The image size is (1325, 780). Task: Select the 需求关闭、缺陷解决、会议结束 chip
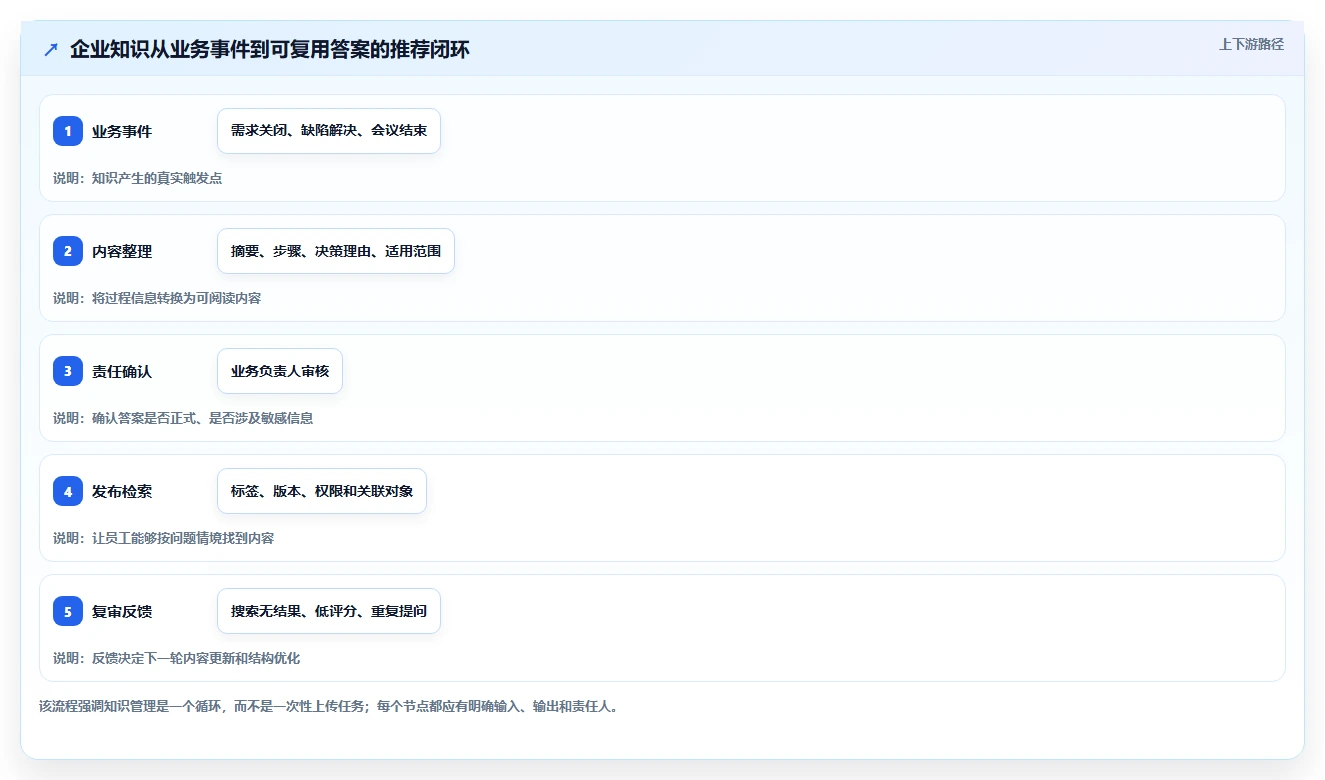tap(329, 131)
